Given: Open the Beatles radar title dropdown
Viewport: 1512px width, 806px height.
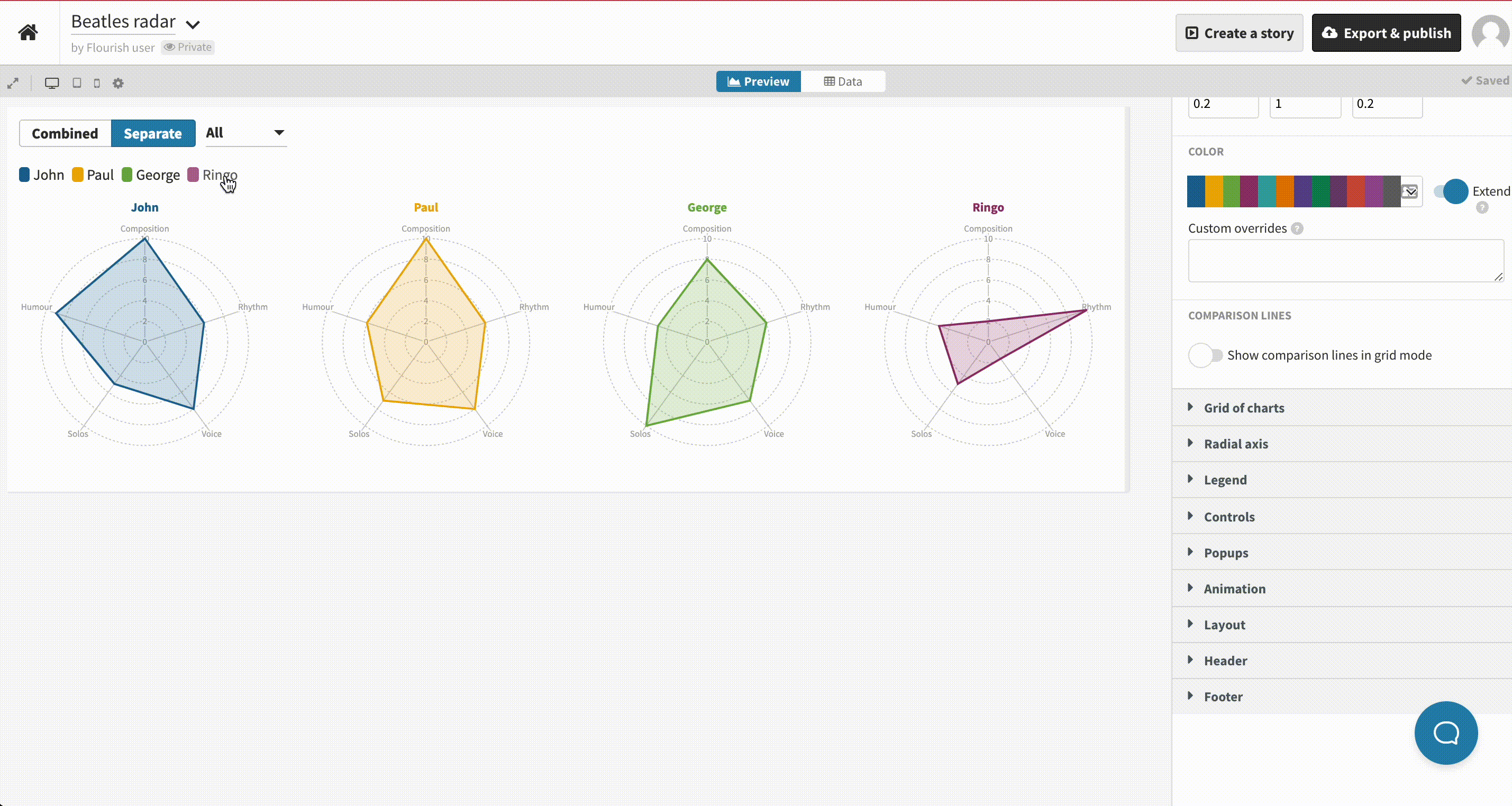Looking at the screenshot, I should 193,24.
